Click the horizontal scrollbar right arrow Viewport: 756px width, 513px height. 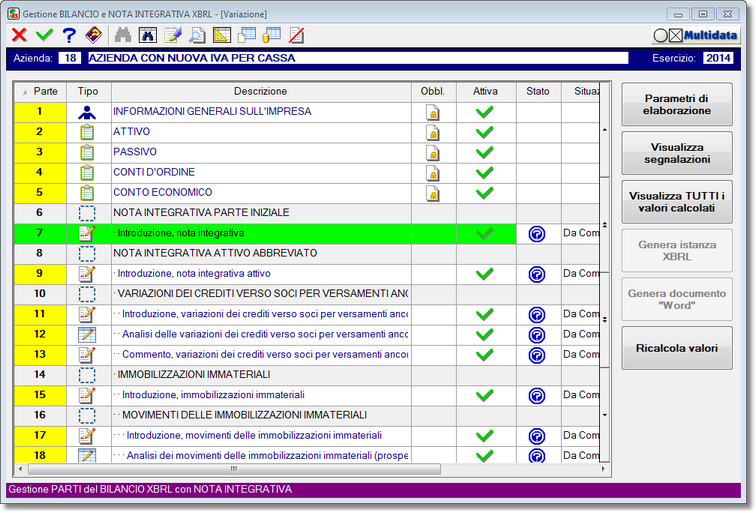[x=603, y=469]
